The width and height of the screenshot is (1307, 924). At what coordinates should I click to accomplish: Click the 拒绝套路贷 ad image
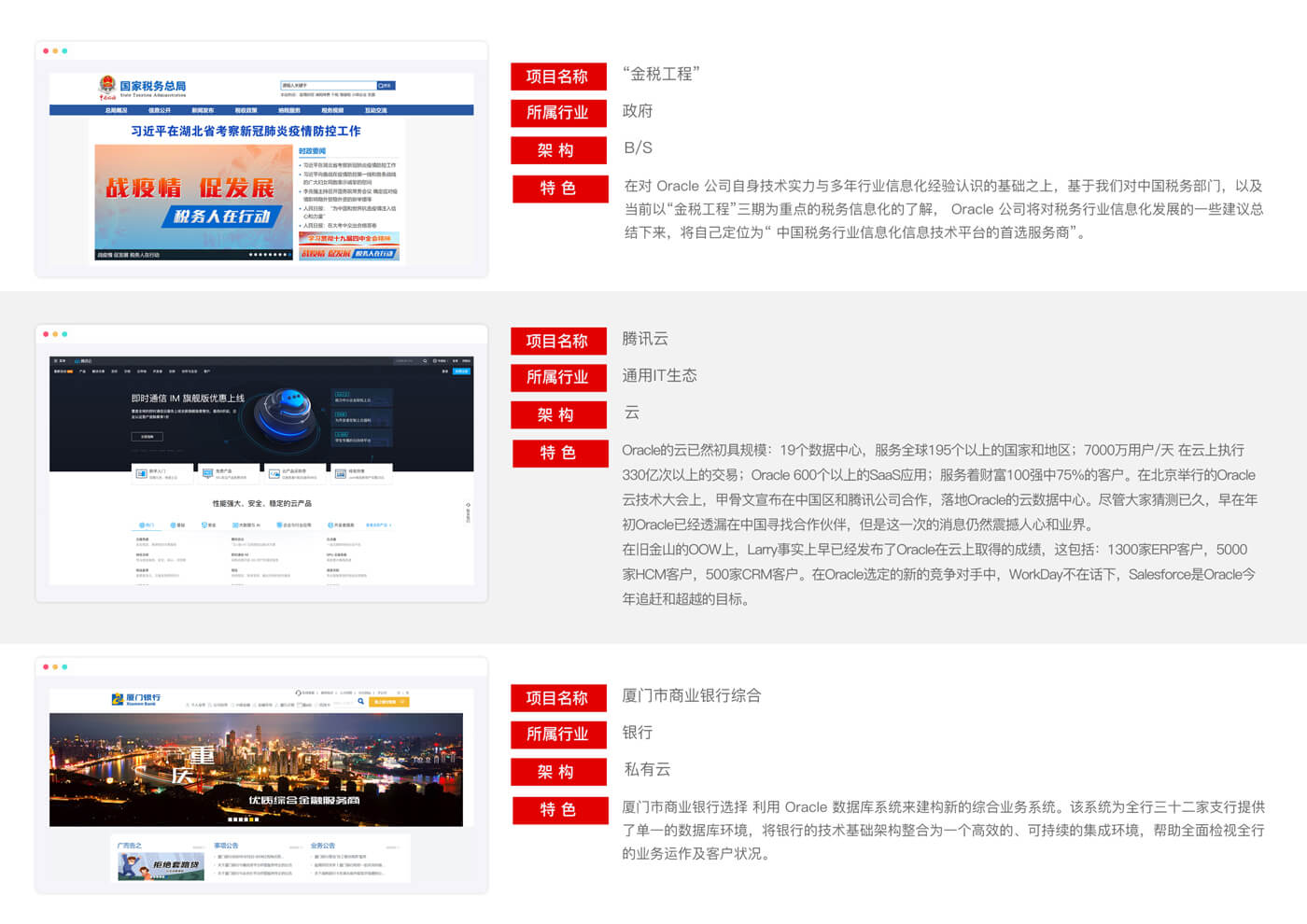[162, 866]
